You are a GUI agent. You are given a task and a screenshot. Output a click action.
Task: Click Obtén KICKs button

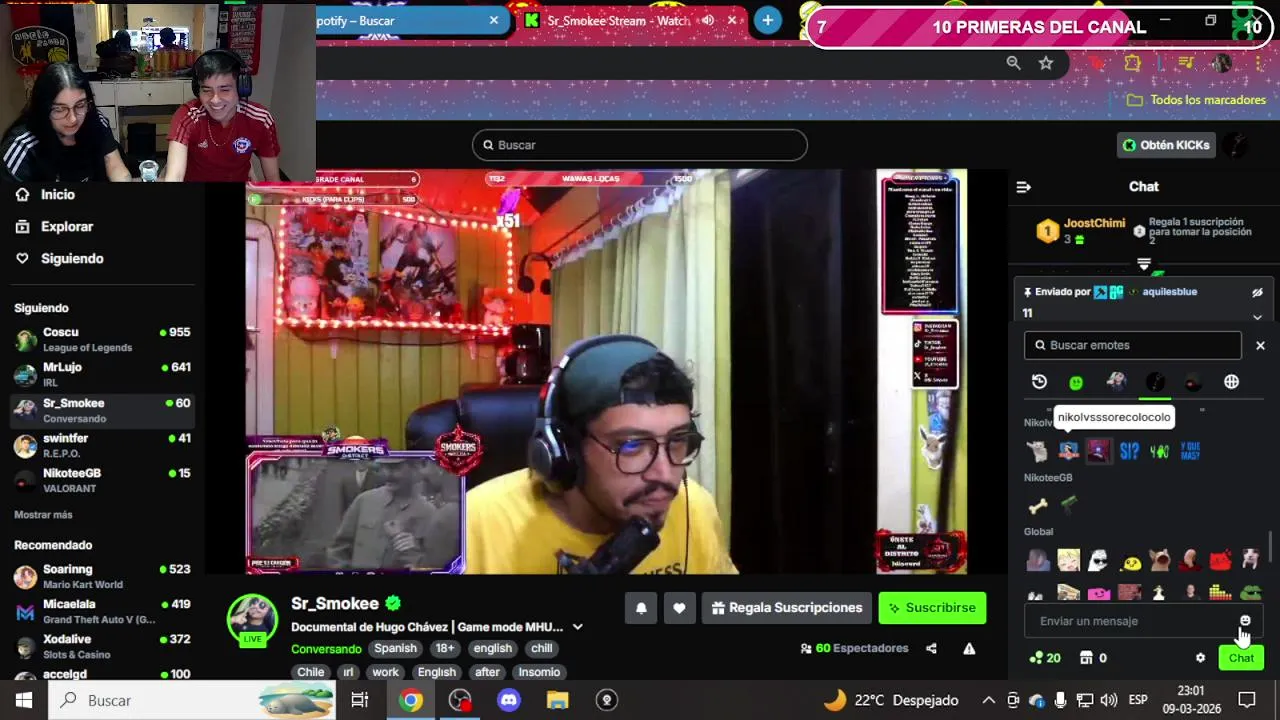click(x=1166, y=145)
